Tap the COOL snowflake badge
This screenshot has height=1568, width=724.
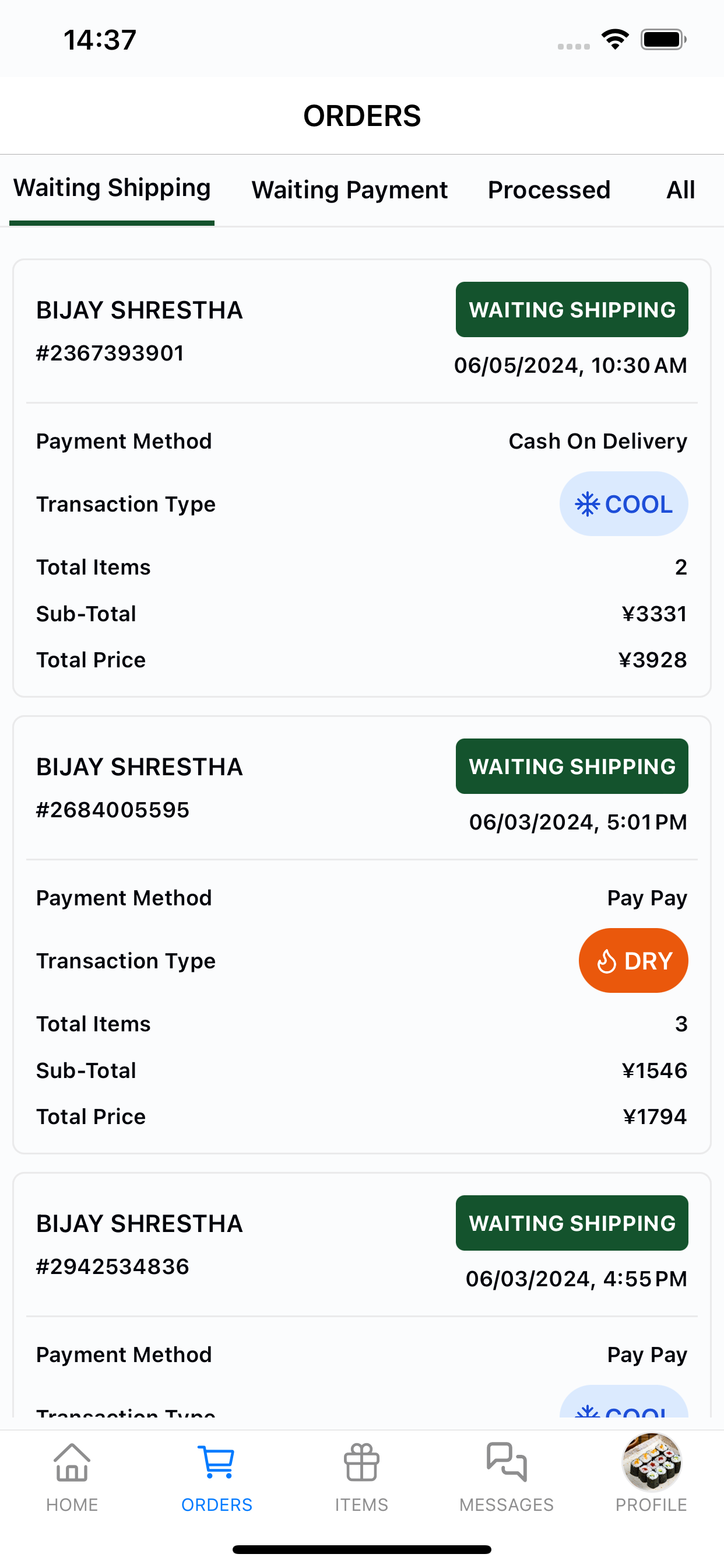click(624, 504)
